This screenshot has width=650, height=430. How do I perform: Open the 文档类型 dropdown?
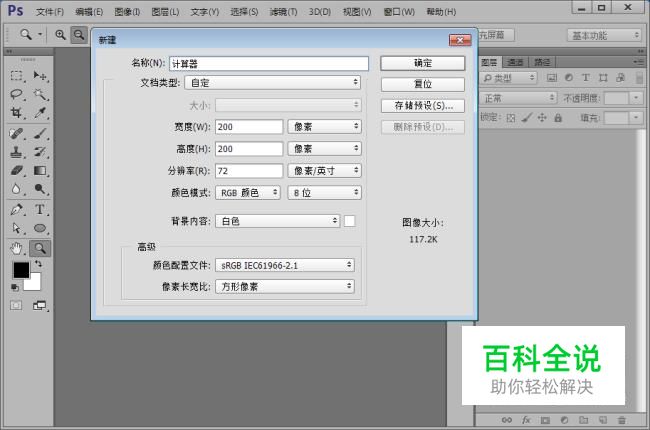pyautogui.click(x=272, y=83)
